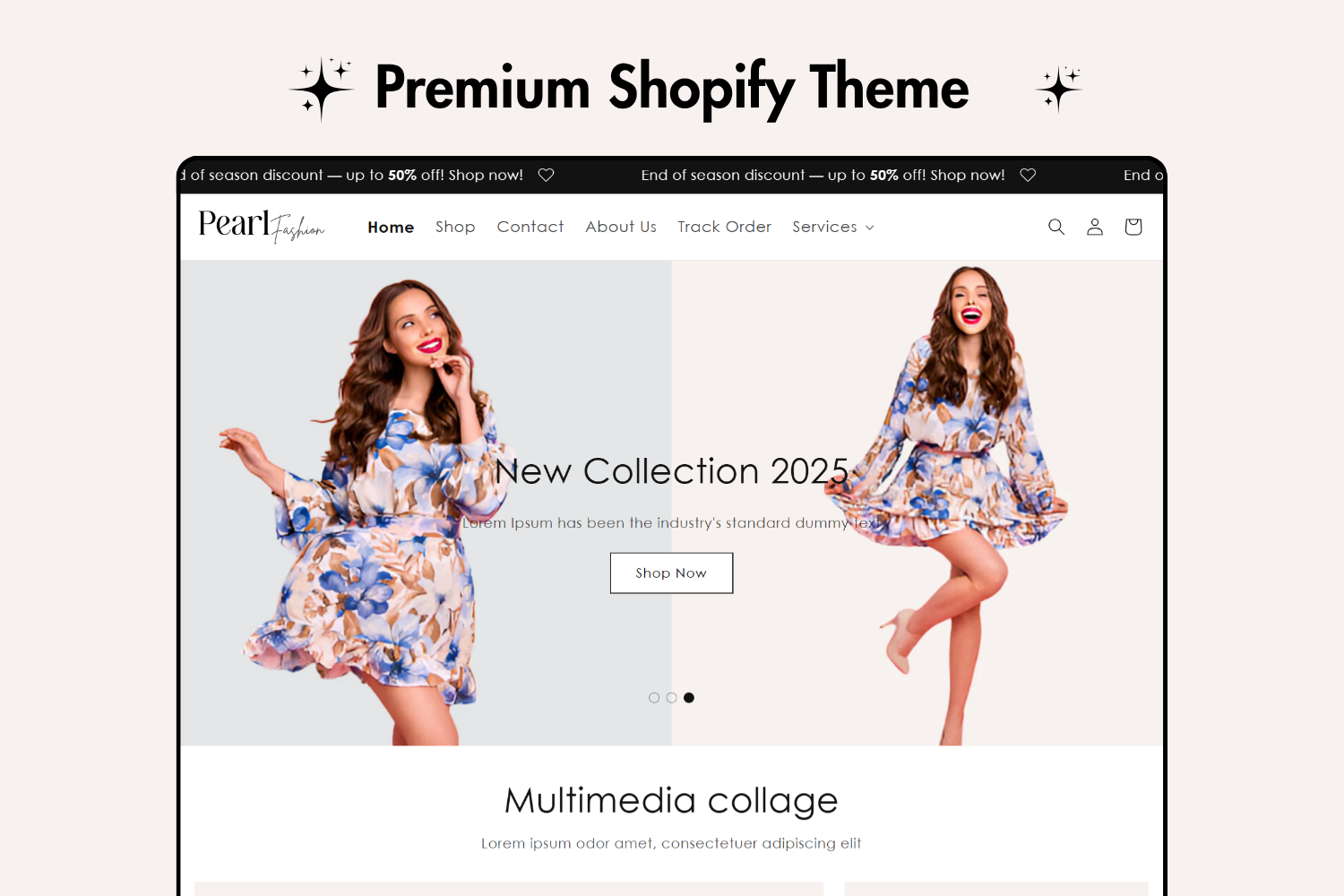The height and width of the screenshot is (896, 1344).
Task: Select the second slideshow dot
Action: pyautogui.click(x=671, y=698)
